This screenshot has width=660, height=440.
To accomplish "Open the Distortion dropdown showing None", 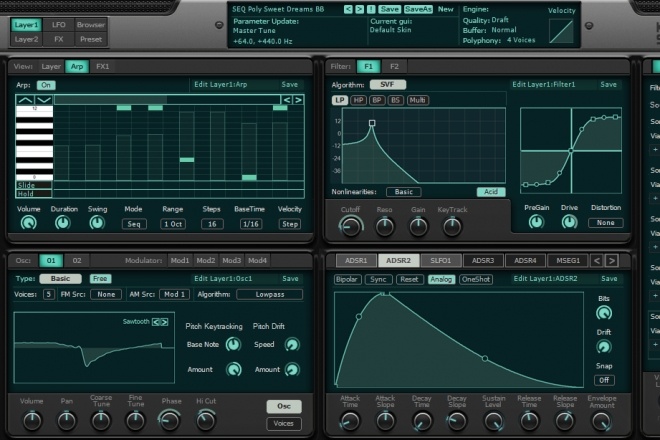I will [x=605, y=223].
